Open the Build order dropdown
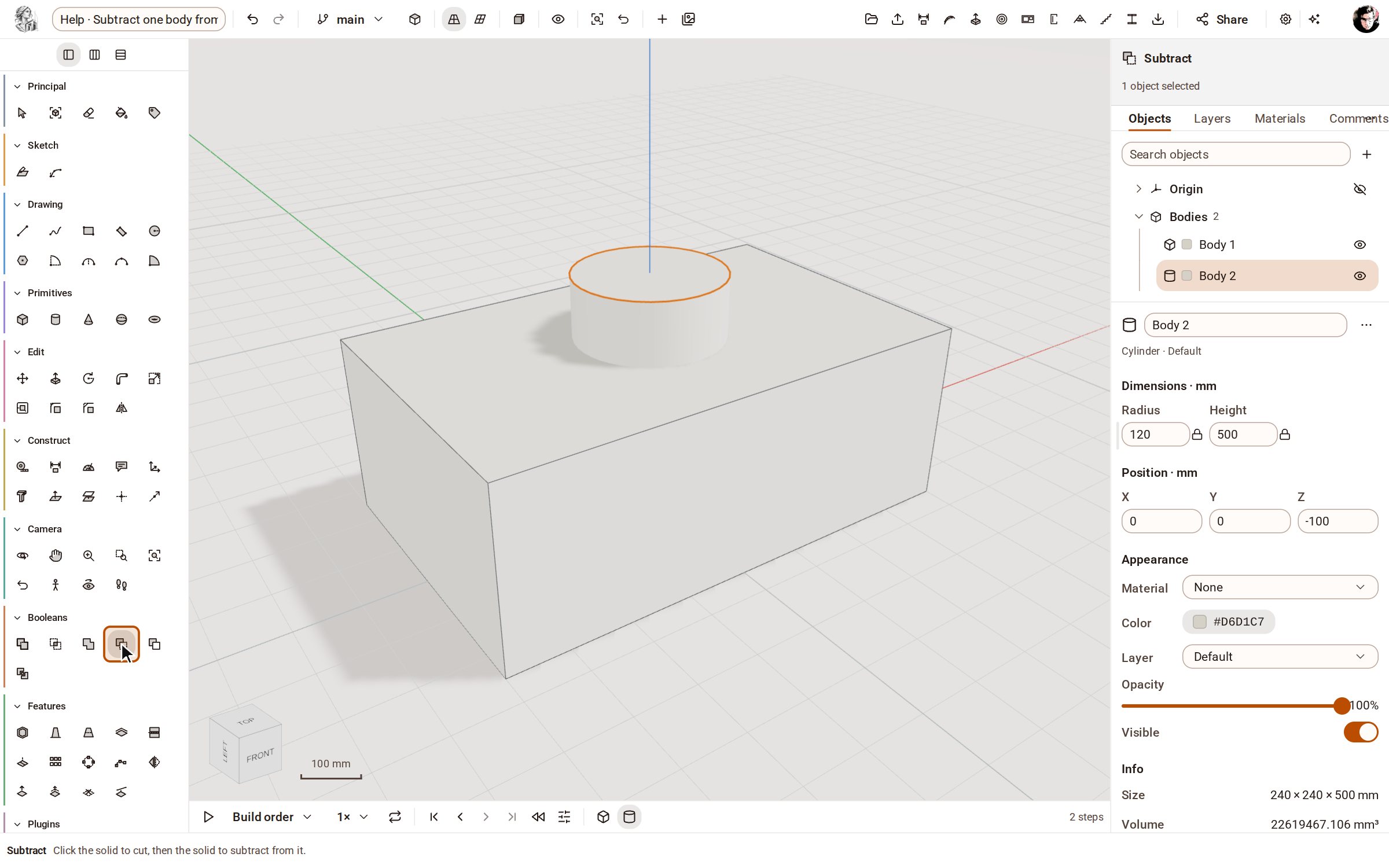 [x=272, y=816]
